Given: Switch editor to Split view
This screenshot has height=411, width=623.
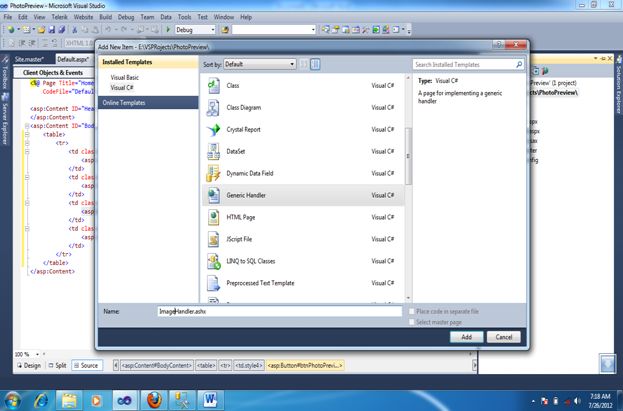Looking at the screenshot, I should (58, 365).
